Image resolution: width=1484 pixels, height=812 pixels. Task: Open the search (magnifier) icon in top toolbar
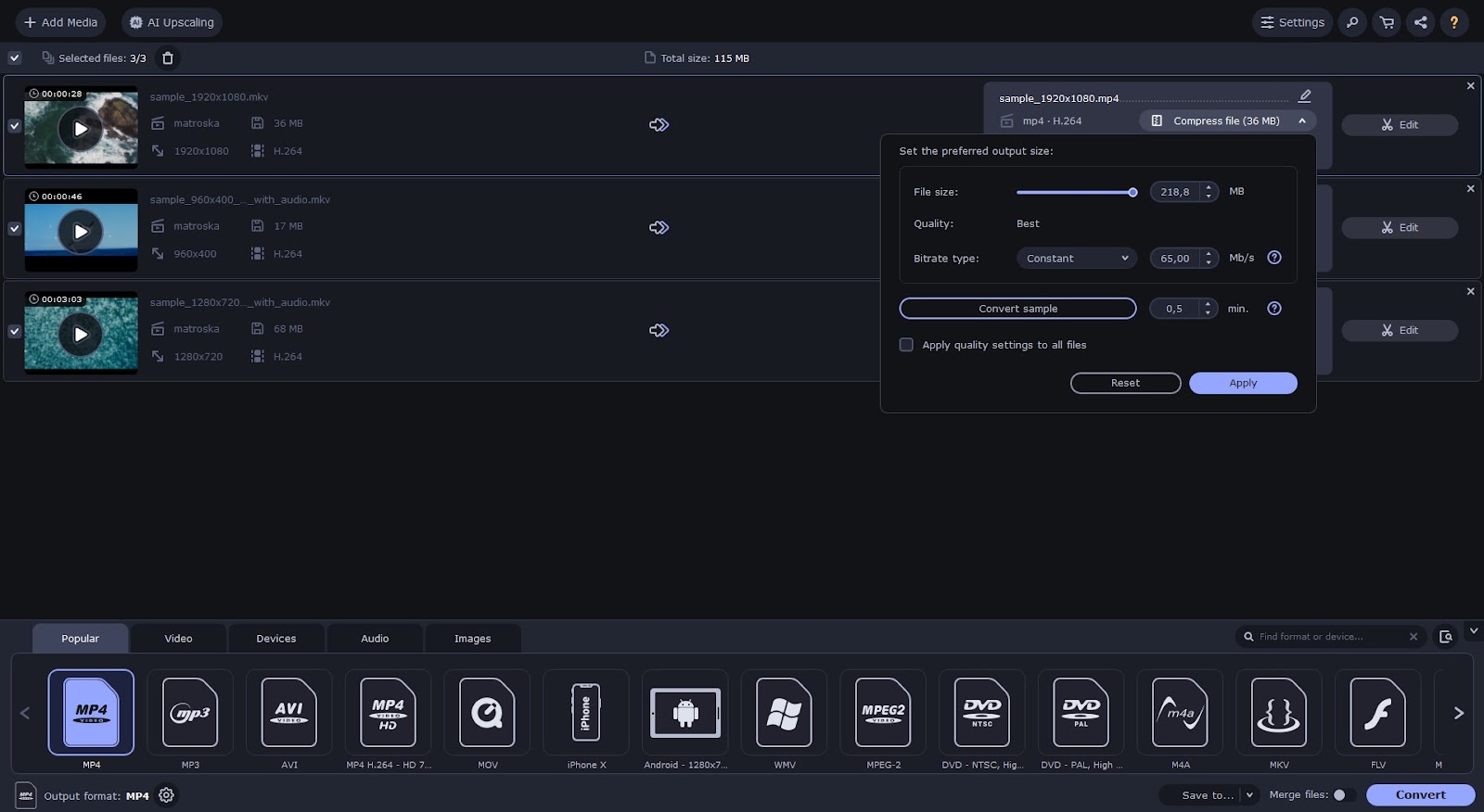tap(1352, 22)
